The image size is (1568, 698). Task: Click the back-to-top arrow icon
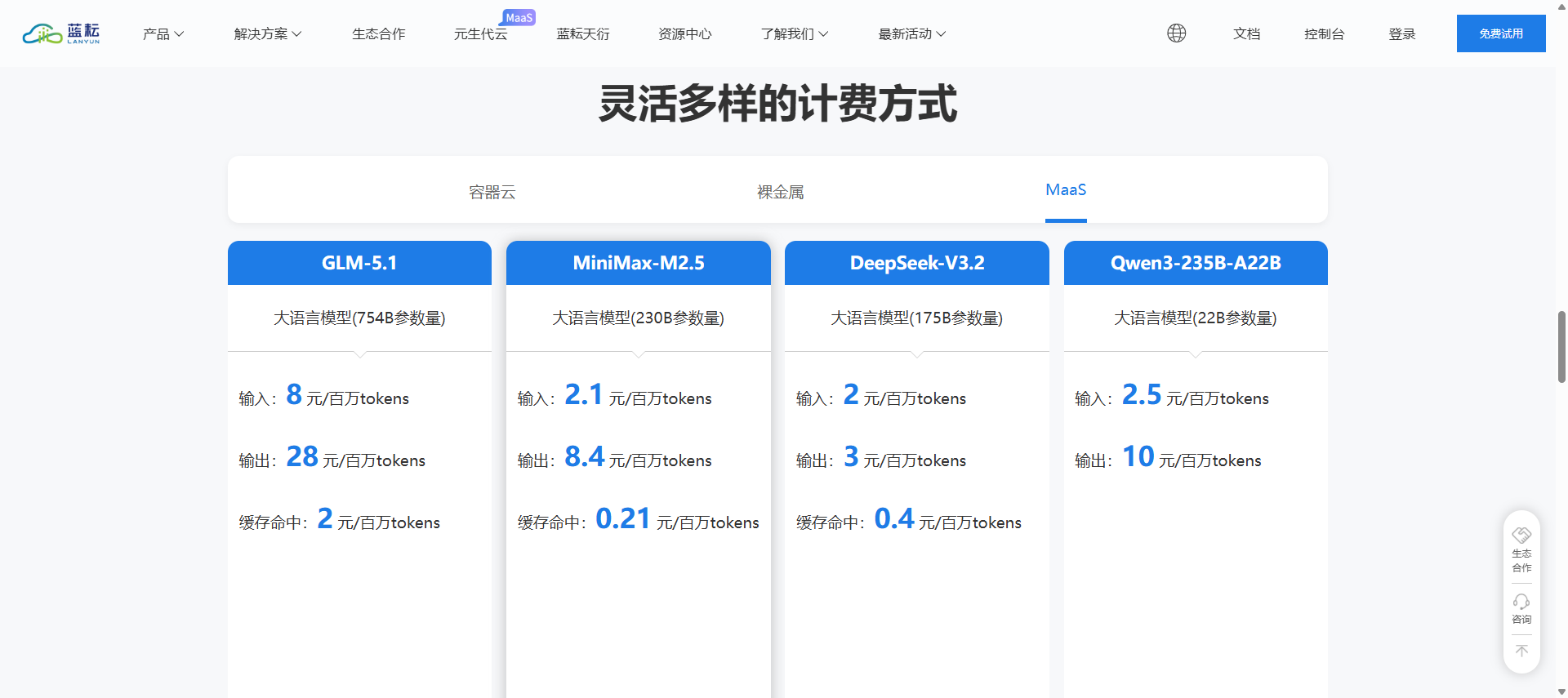[1521, 651]
